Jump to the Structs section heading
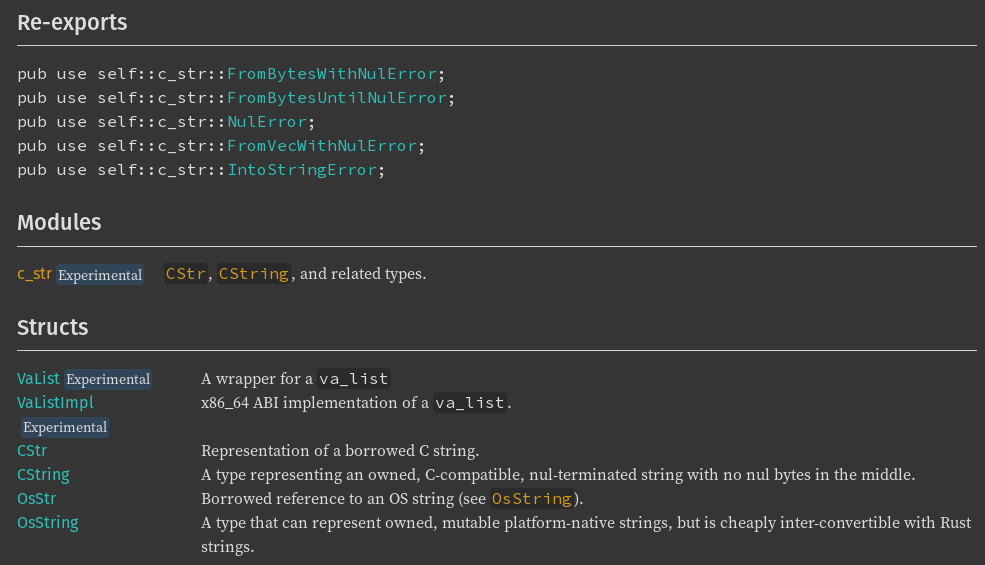Viewport: 985px width, 565px height. [53, 327]
